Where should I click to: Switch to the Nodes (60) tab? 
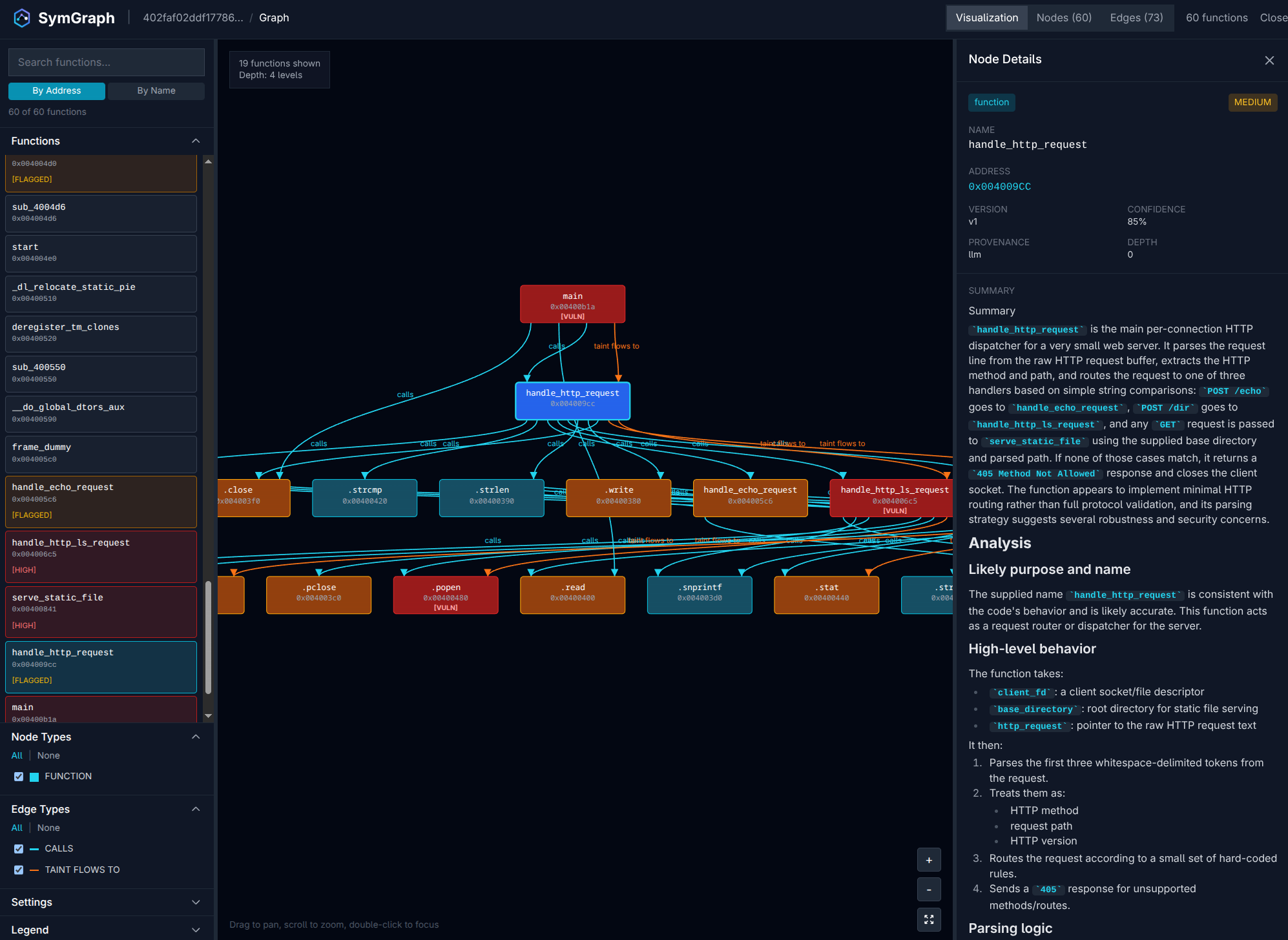tap(1063, 18)
